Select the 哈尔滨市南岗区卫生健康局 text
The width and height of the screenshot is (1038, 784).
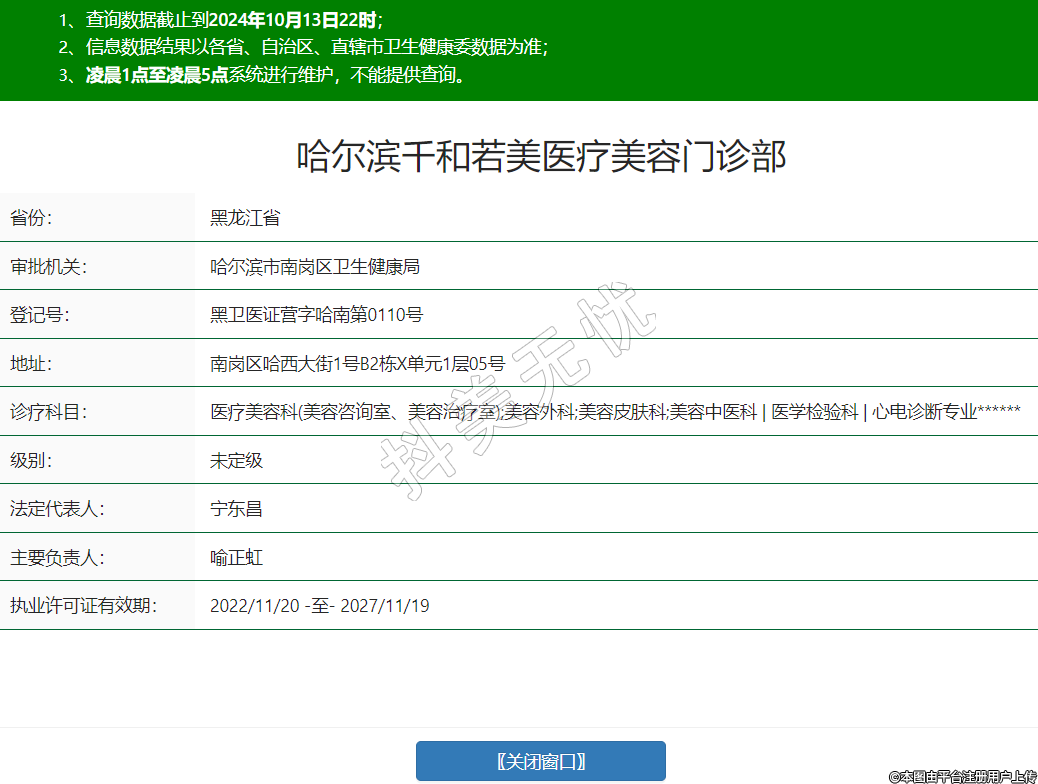click(x=314, y=267)
